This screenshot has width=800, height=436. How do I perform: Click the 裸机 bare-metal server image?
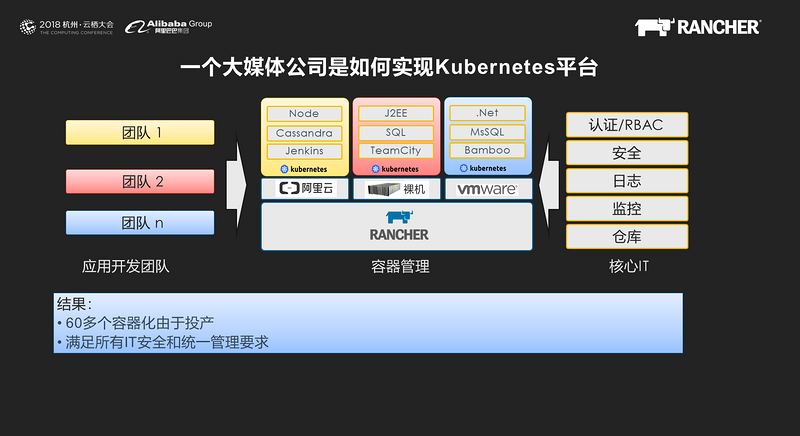click(x=384, y=189)
